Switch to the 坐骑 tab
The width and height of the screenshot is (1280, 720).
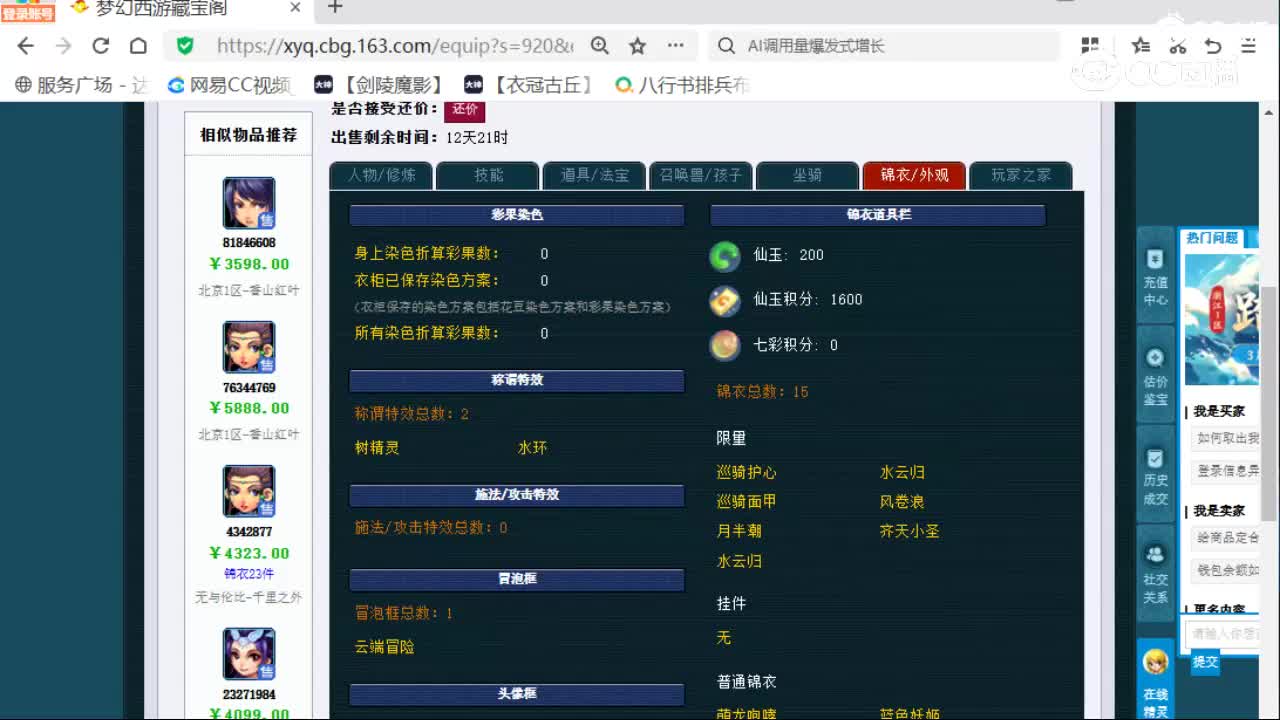click(807, 174)
